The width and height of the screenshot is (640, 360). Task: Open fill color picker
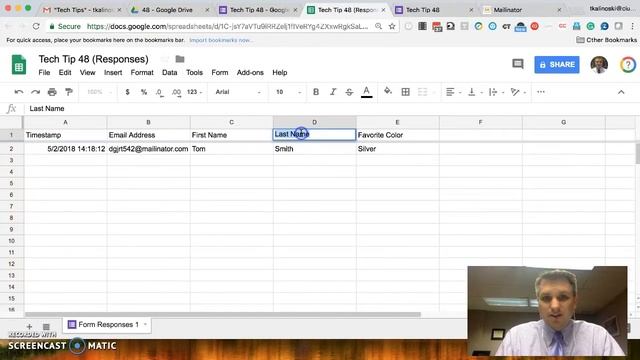pos(388,91)
